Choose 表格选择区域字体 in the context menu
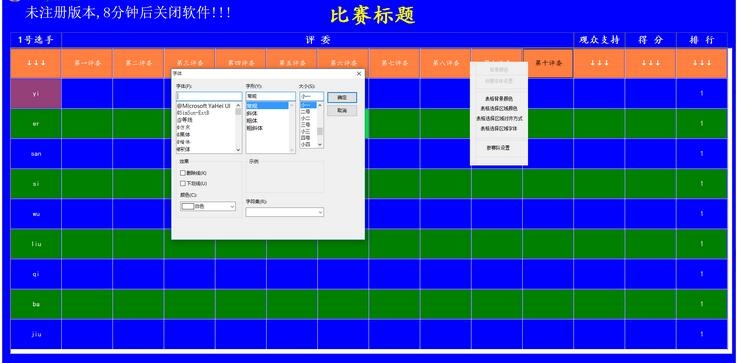737x363 pixels. tap(499, 128)
